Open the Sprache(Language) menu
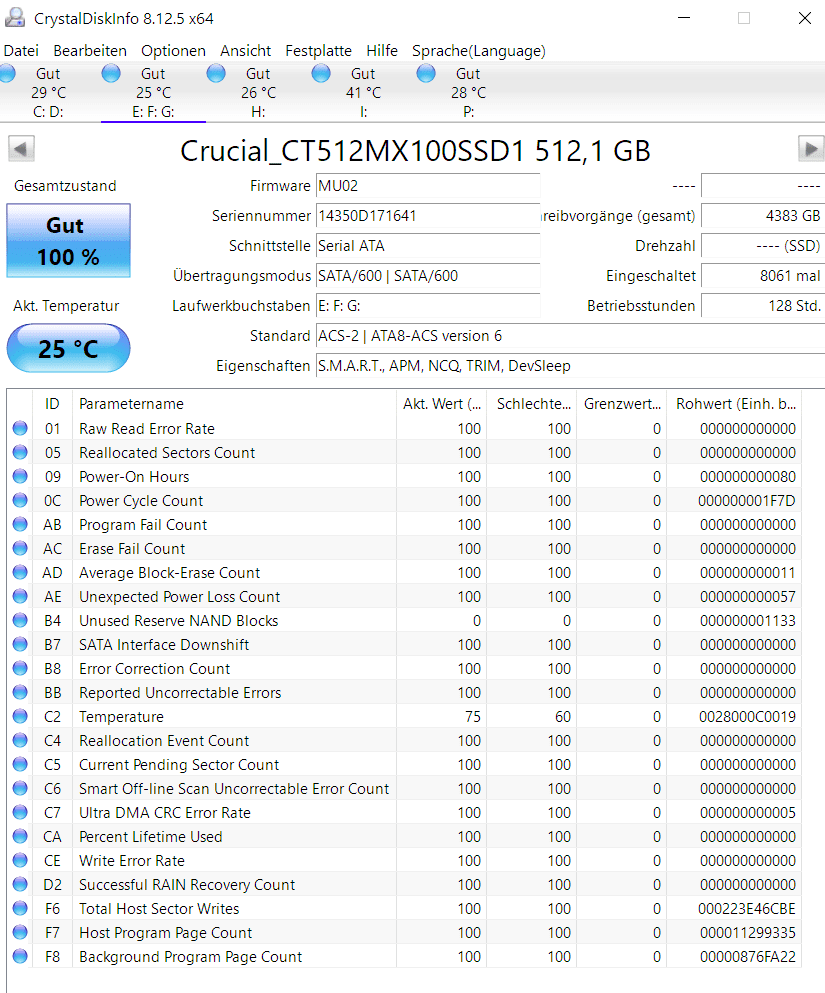The width and height of the screenshot is (825, 993). pos(479,51)
